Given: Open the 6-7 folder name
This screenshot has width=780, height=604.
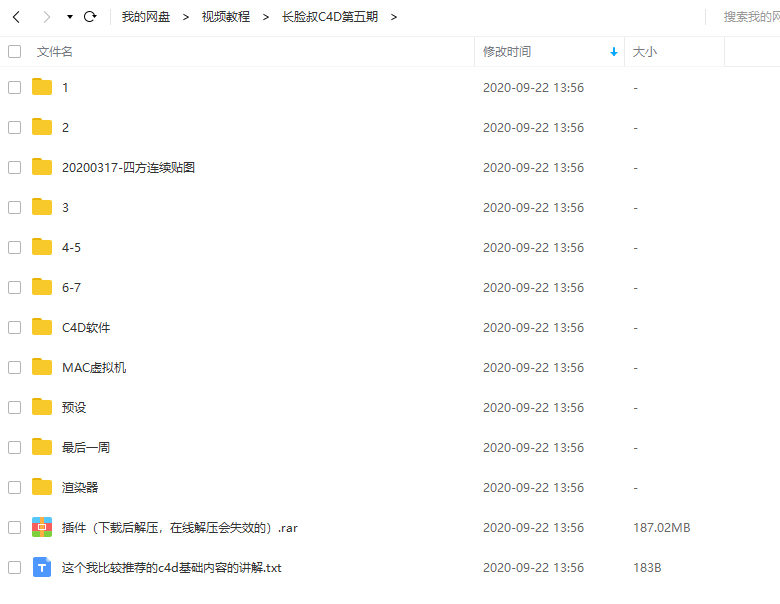Looking at the screenshot, I should (x=71, y=288).
